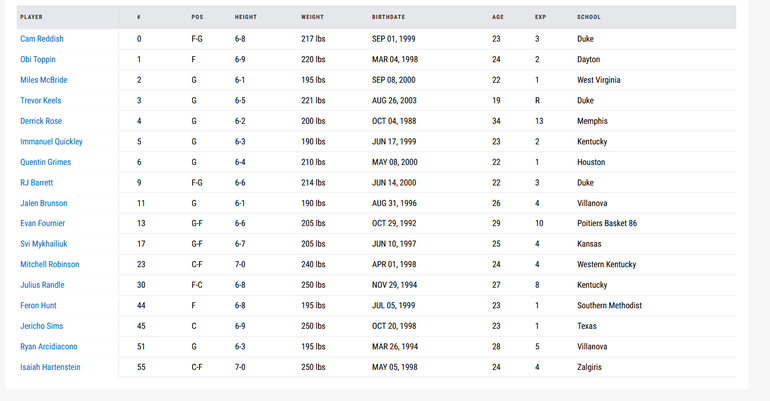Image resolution: width=770 pixels, height=401 pixels.
Task: Open Ryan Arcidiacono's page
Action: [x=49, y=347]
